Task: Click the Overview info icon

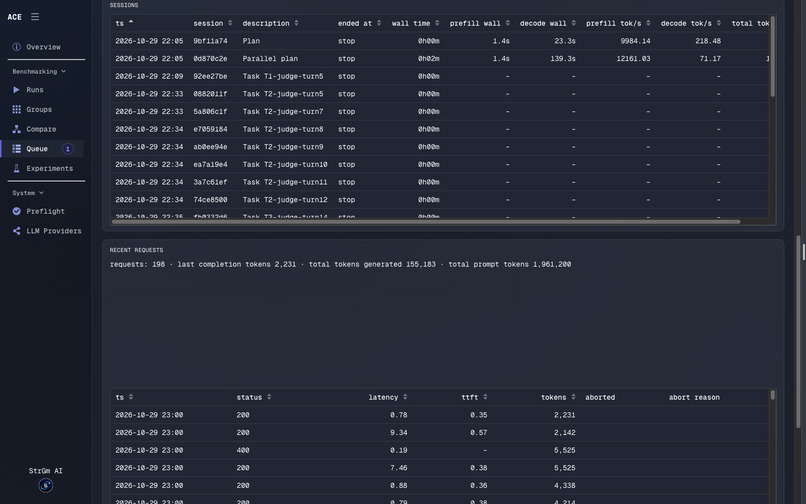Action: click(16, 47)
